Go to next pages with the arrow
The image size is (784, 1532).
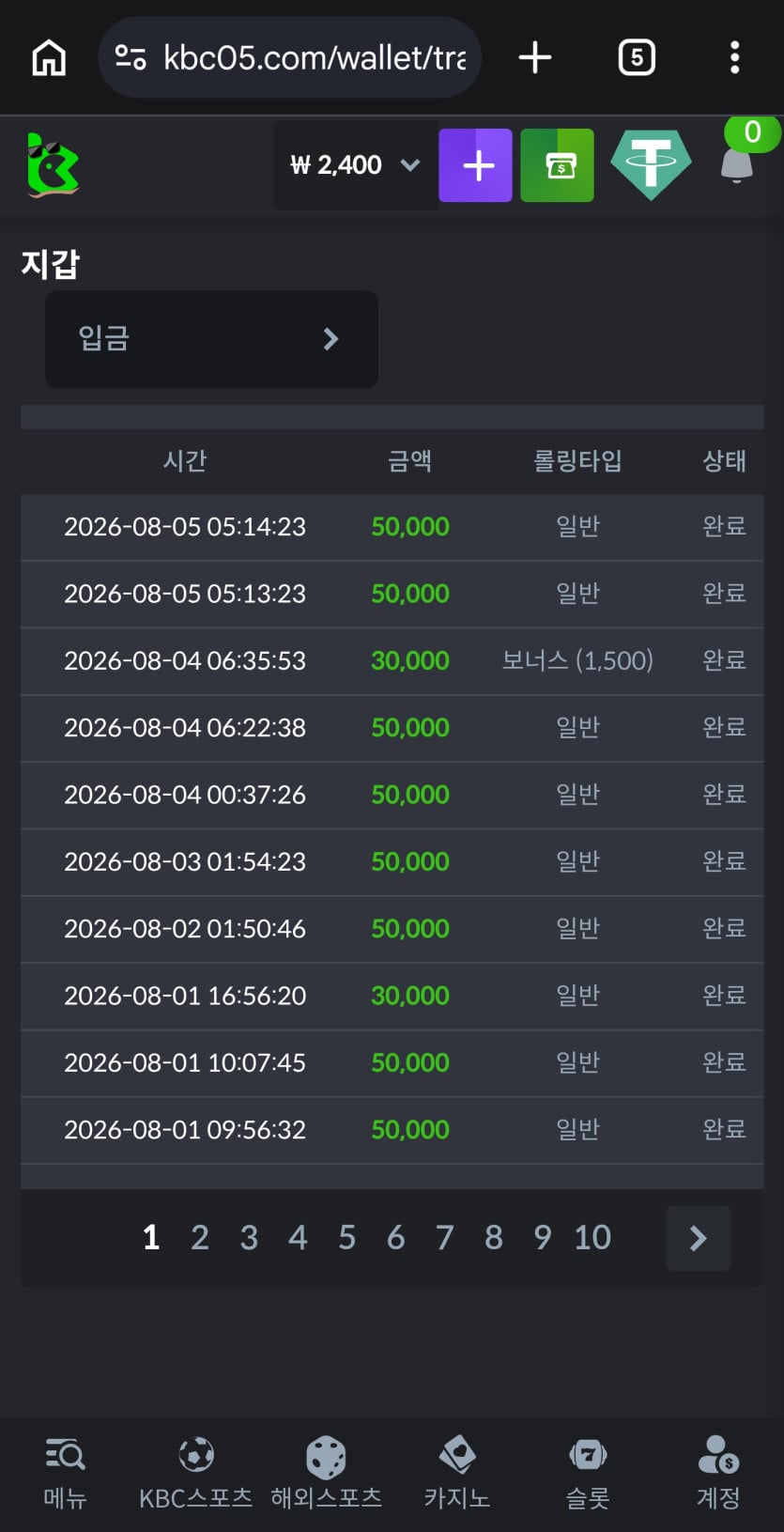point(699,1238)
